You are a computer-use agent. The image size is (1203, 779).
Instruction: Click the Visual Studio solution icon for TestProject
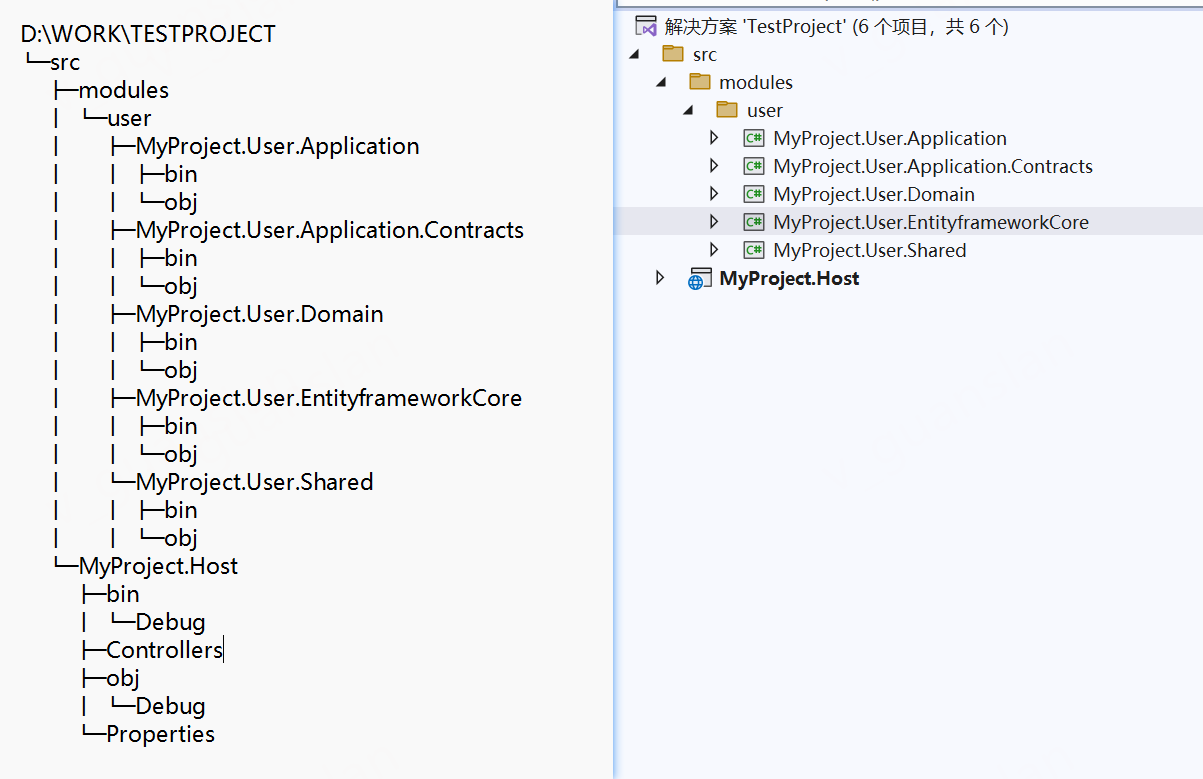(x=645, y=26)
